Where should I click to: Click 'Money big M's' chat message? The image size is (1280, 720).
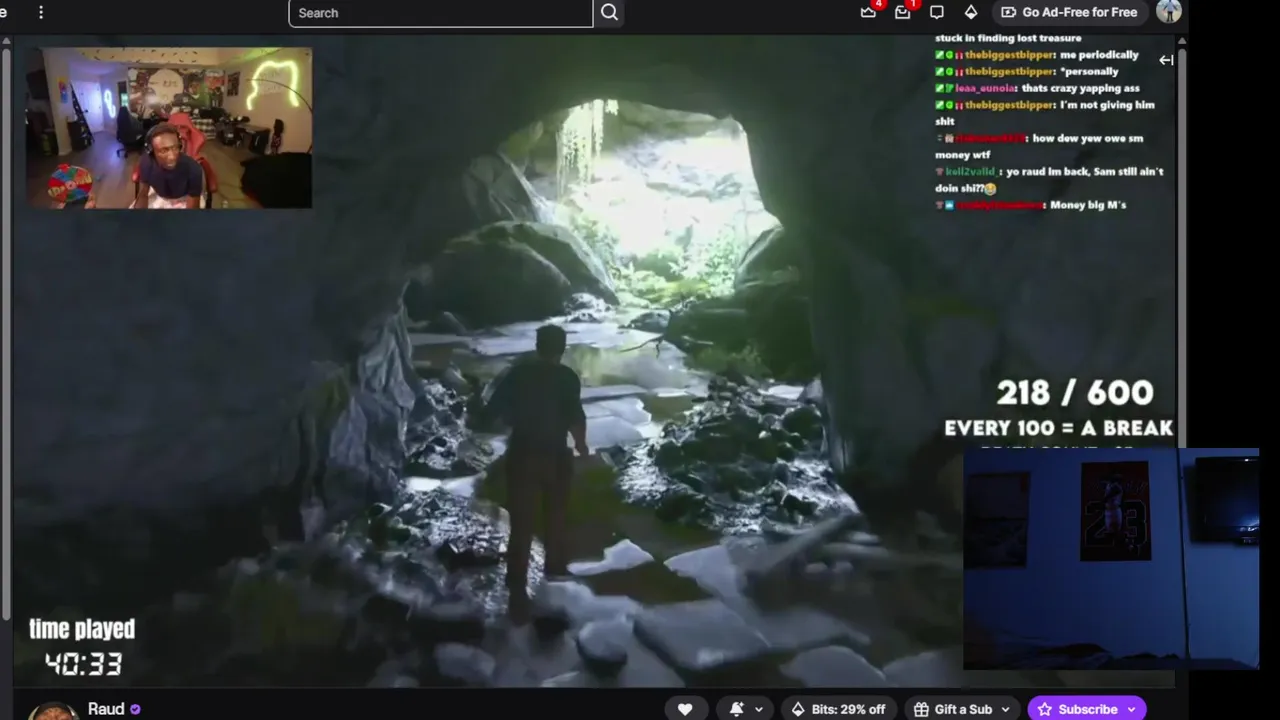[1088, 205]
